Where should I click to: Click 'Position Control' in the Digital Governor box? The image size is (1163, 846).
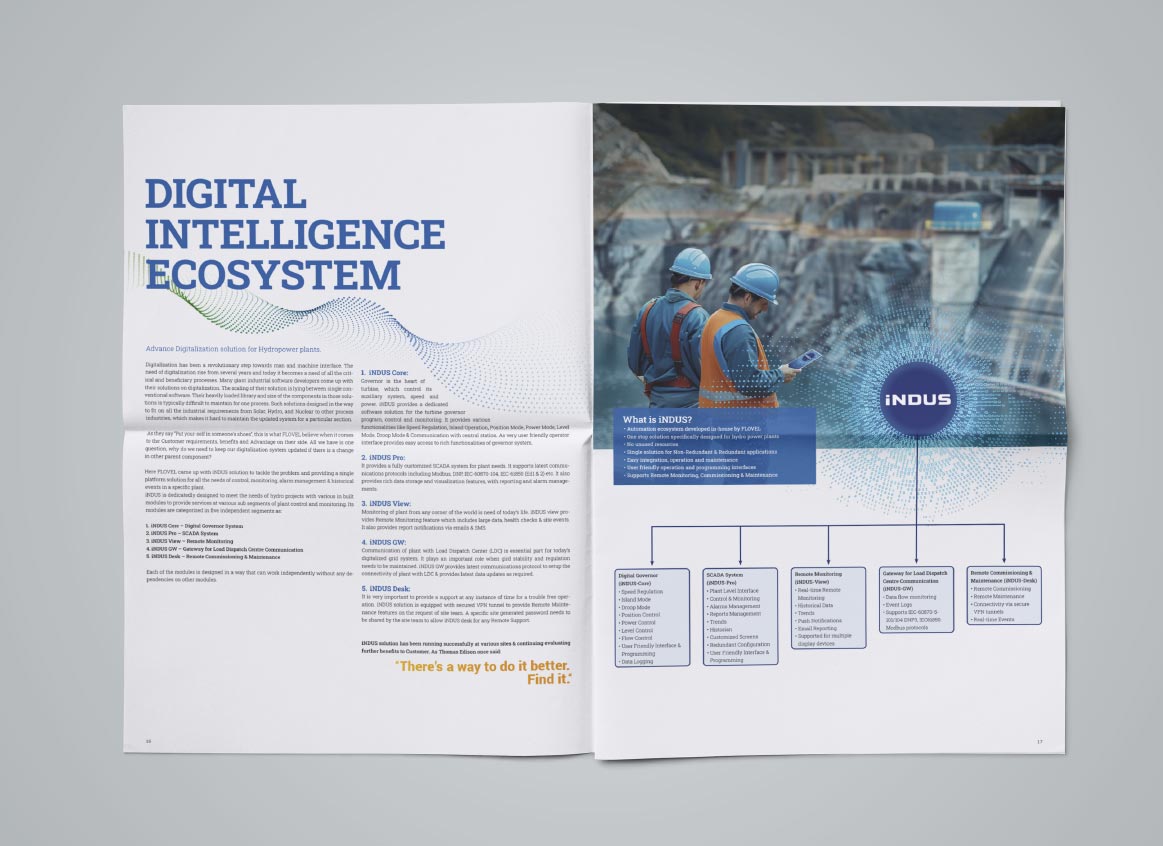pos(639,615)
